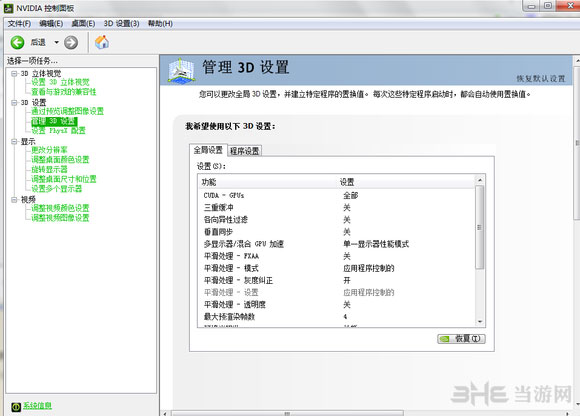Click the bottom horizontal scrollbar thumb
The image size is (580, 416).
pyautogui.click(x=287, y=413)
